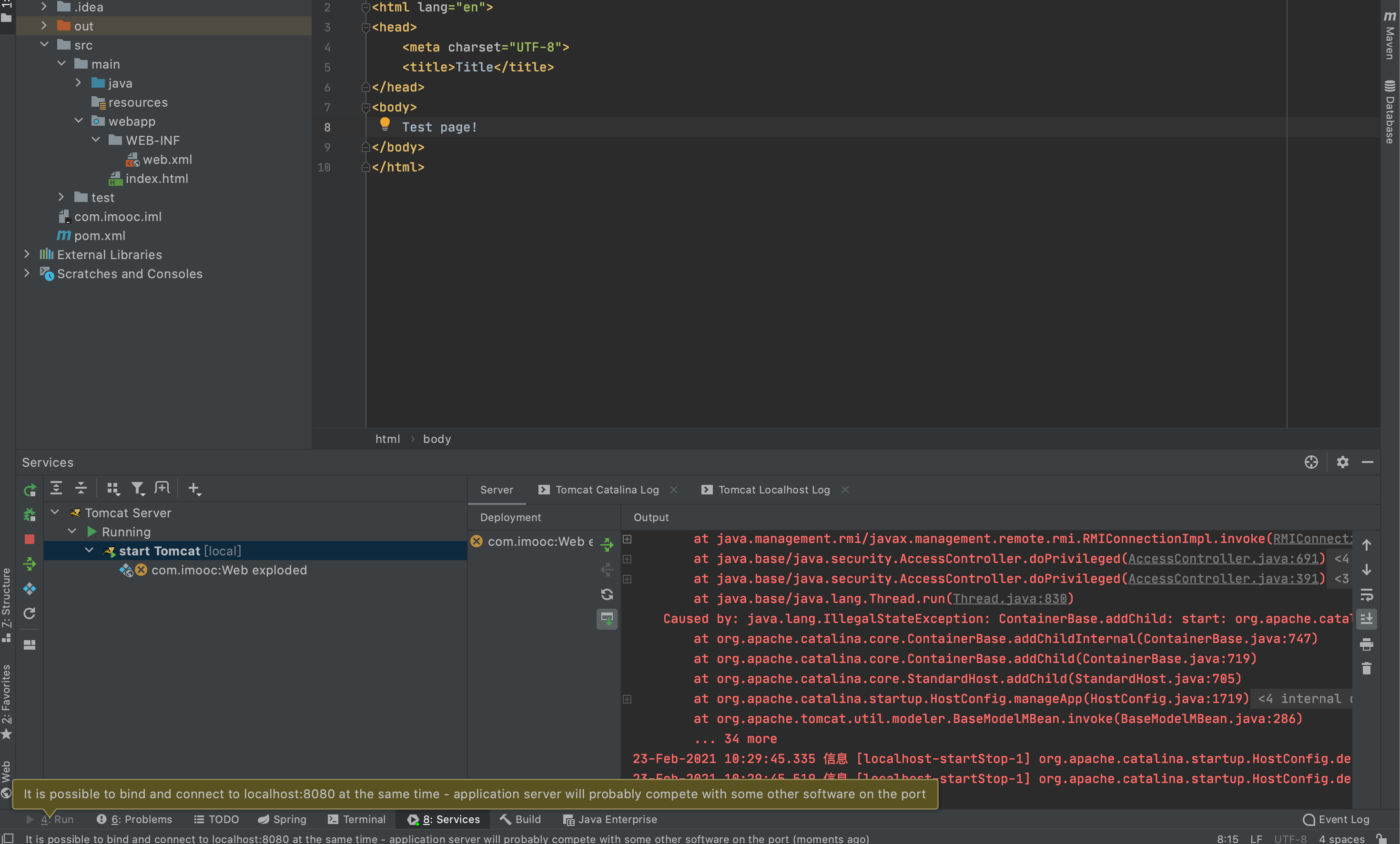Image resolution: width=1400 pixels, height=844 pixels.
Task: Open the Group By dropdown icon
Action: pyautogui.click(x=113, y=489)
